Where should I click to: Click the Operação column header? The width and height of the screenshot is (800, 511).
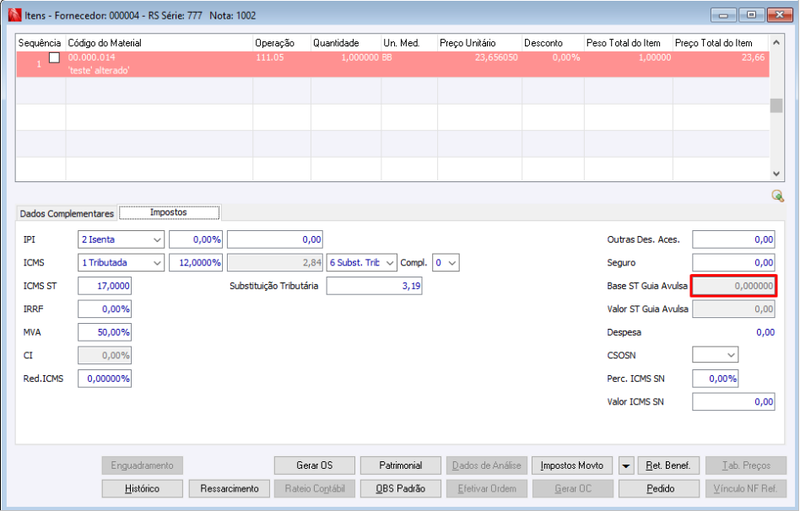pyautogui.click(x=282, y=43)
